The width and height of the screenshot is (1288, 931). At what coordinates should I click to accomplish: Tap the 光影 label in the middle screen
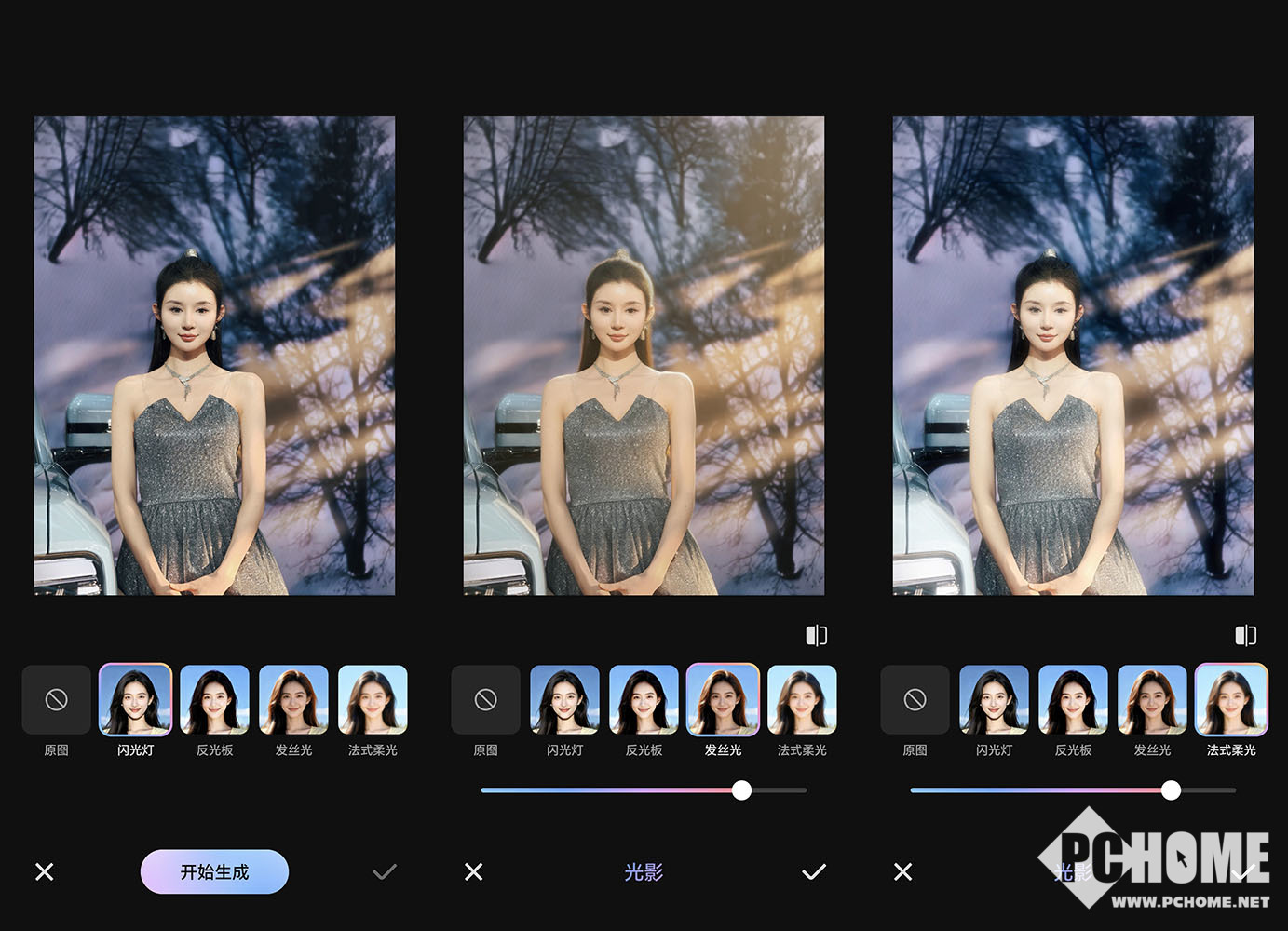(x=644, y=871)
